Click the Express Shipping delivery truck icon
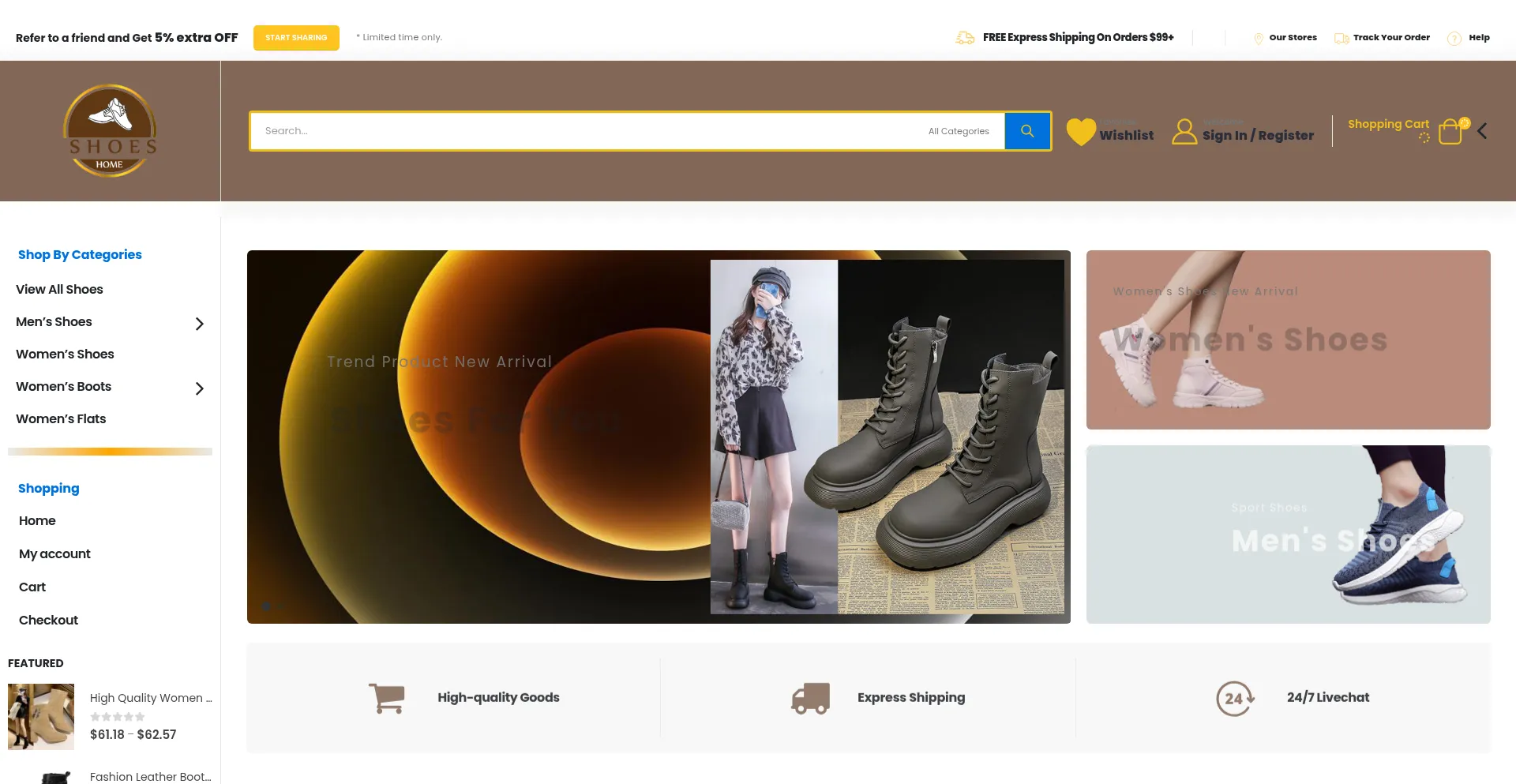 811,698
